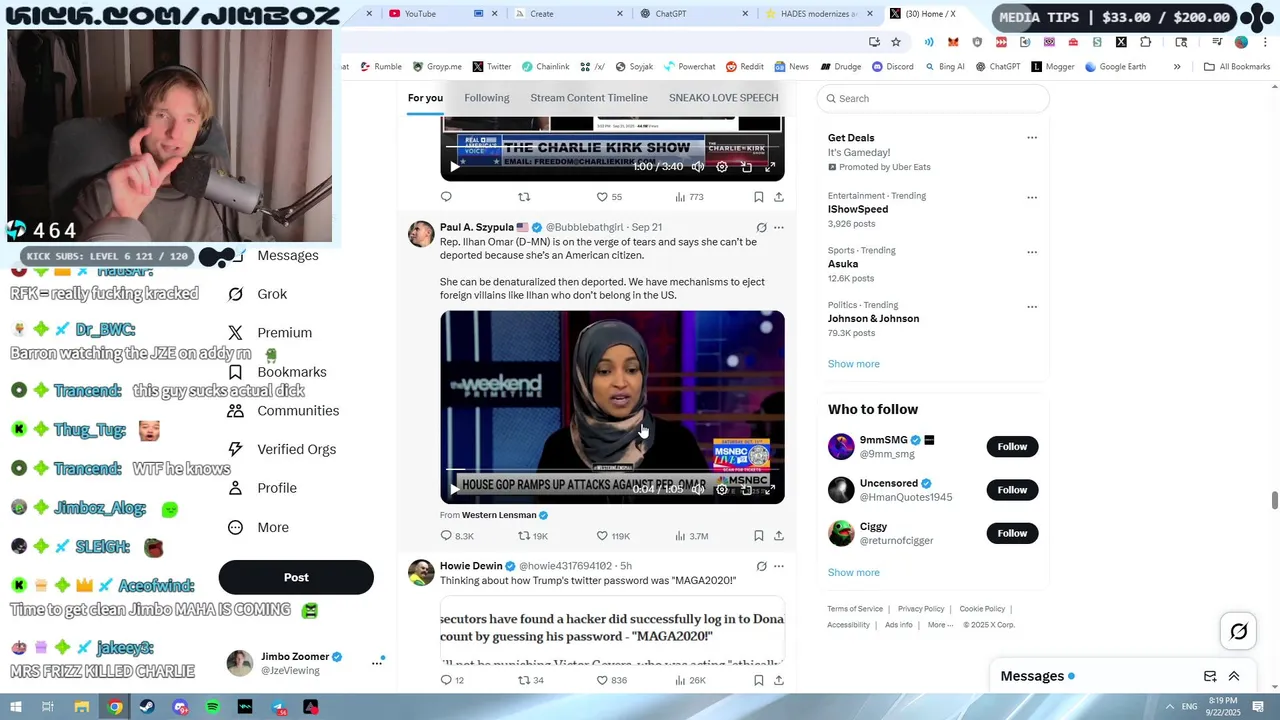The width and height of the screenshot is (1280, 720).
Task: Open options for Asuka trend
Action: point(1032,252)
